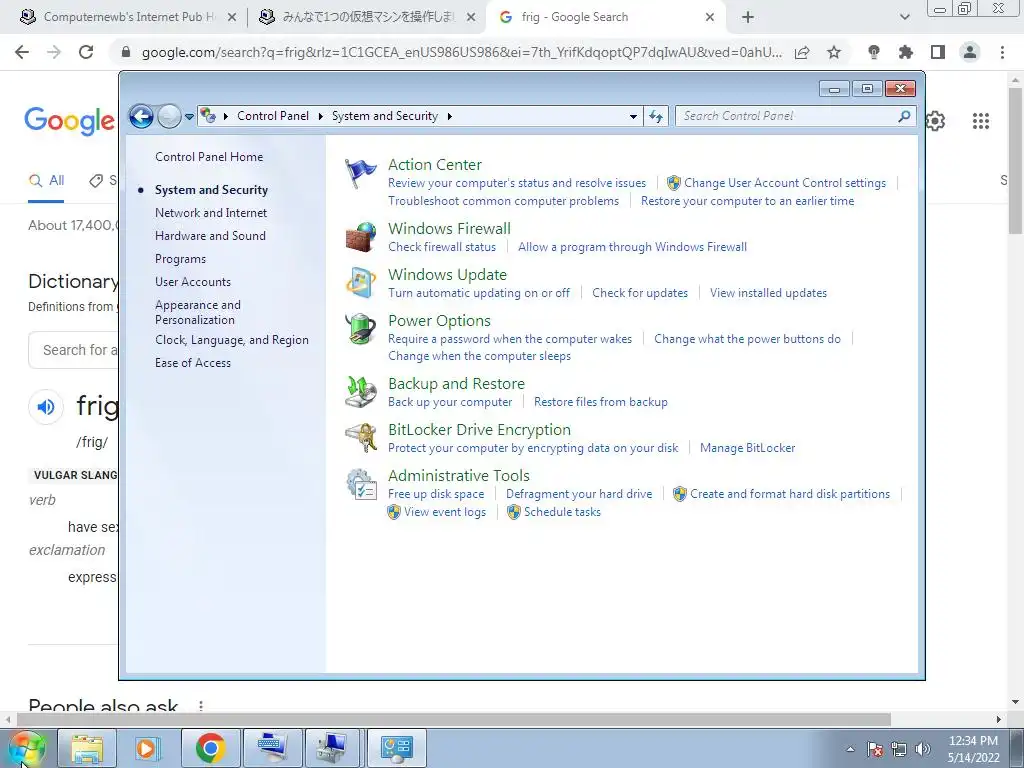
Task: Open Clock, Language, and Region
Action: (232, 340)
